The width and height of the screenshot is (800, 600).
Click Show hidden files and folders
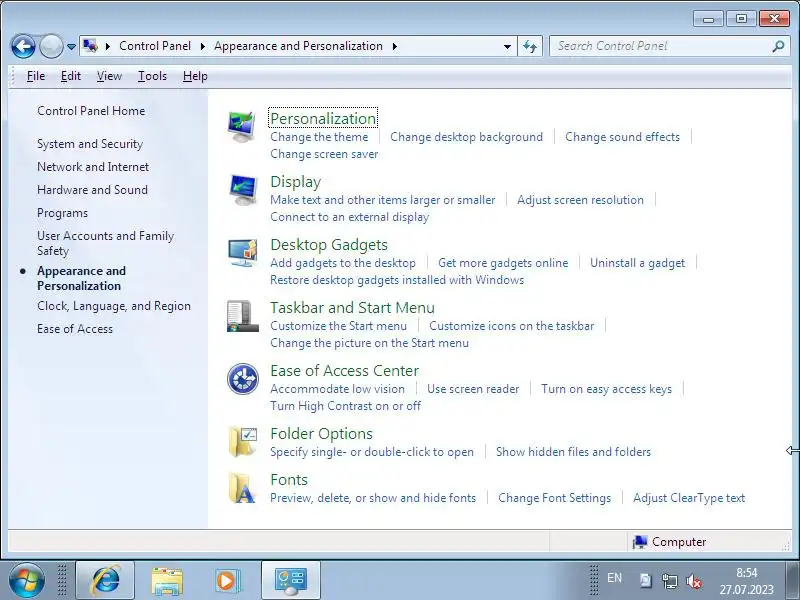coord(573,452)
